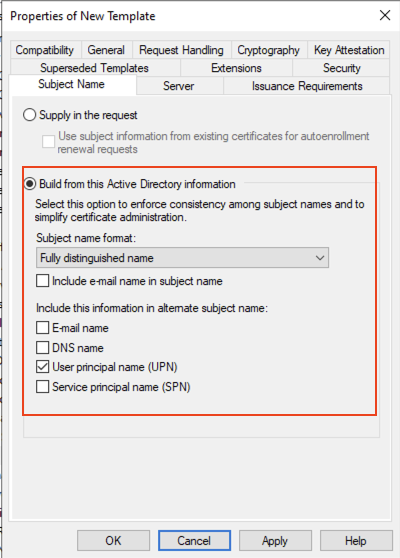Open the Extensions tab

(x=236, y=68)
